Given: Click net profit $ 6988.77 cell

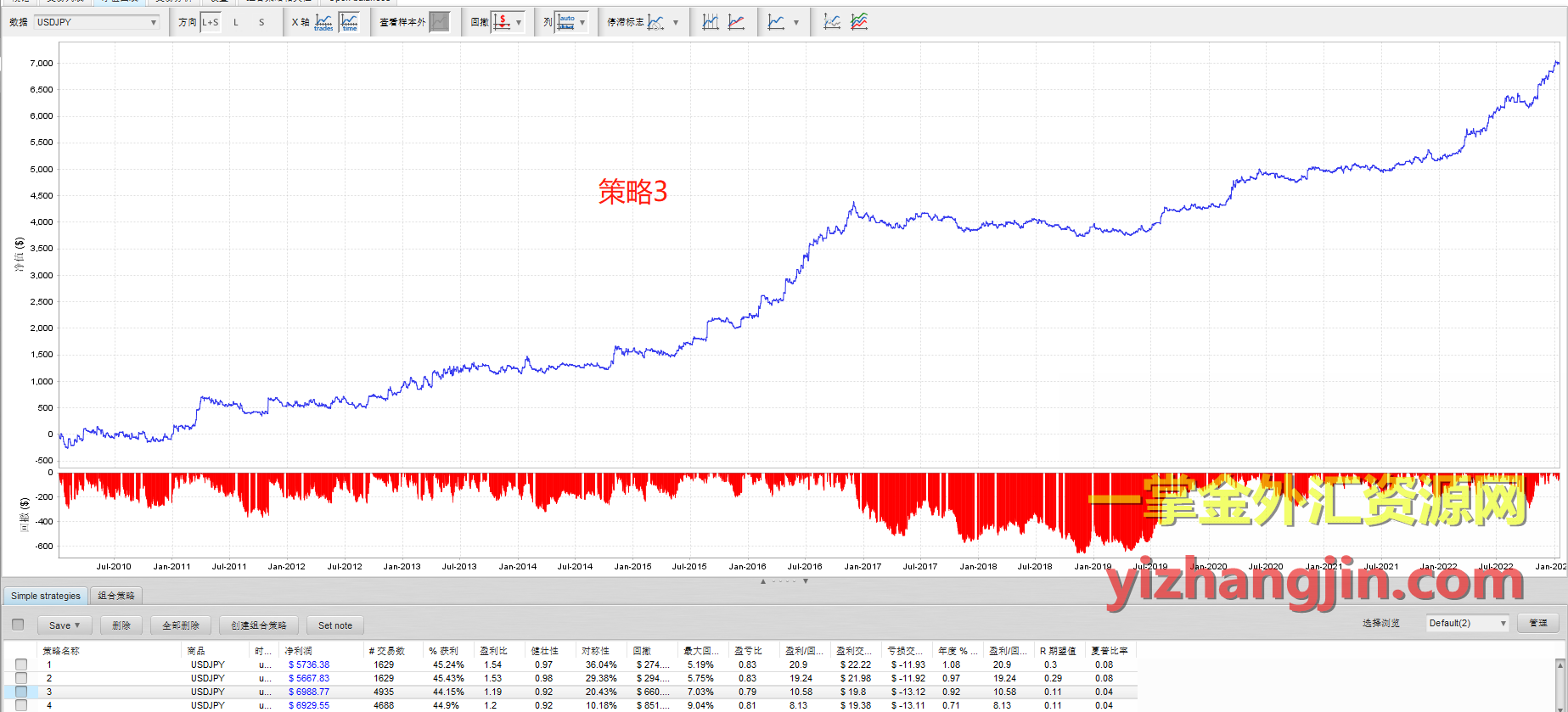Looking at the screenshot, I should tap(309, 692).
